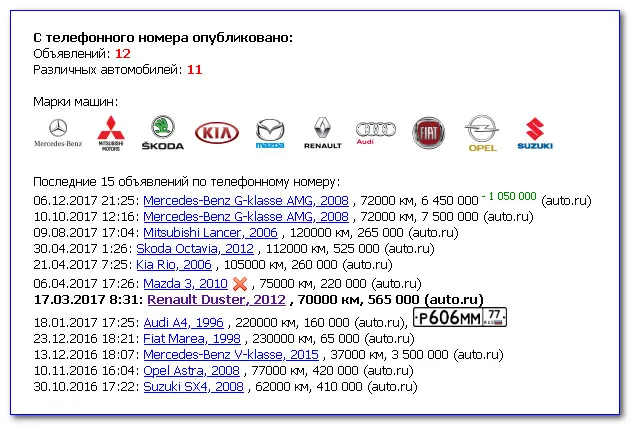Click the price '7 500 000' text

pos(450,216)
